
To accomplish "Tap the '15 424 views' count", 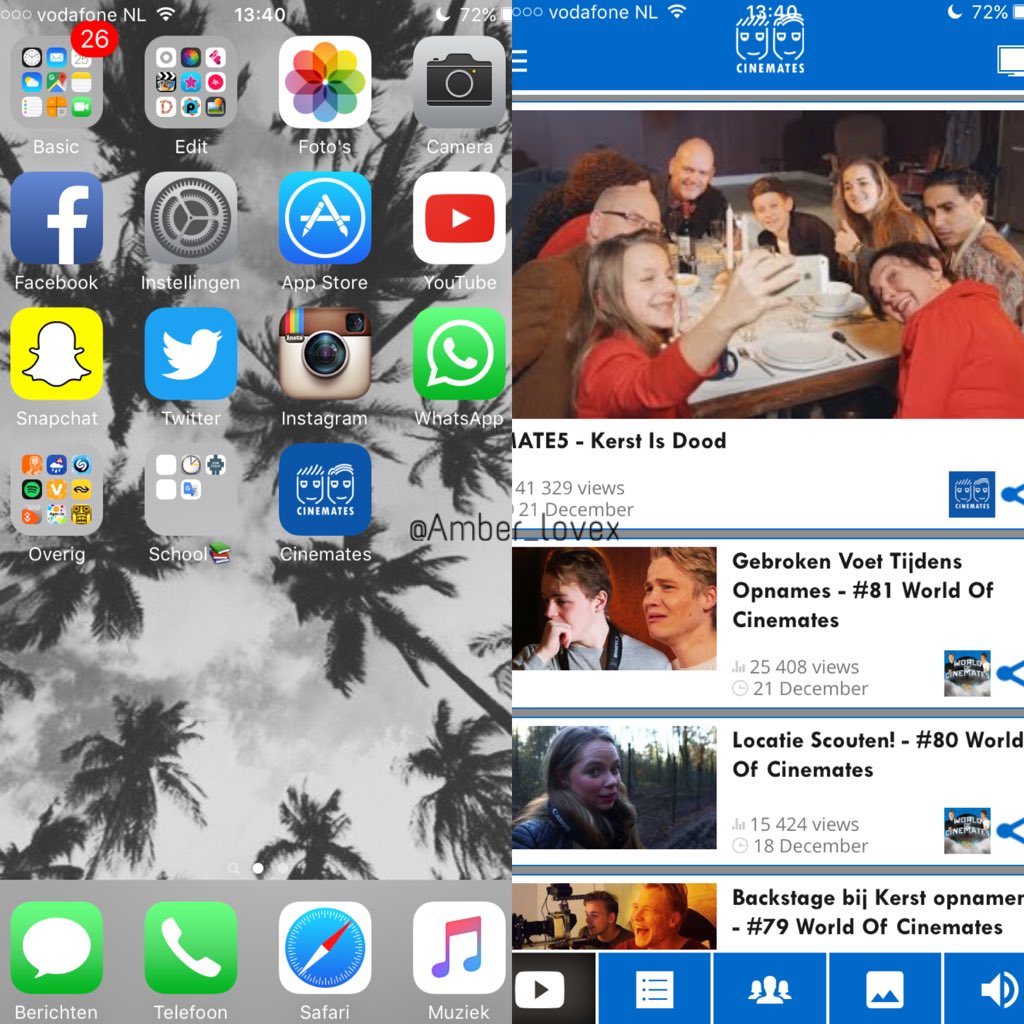I will point(804,824).
